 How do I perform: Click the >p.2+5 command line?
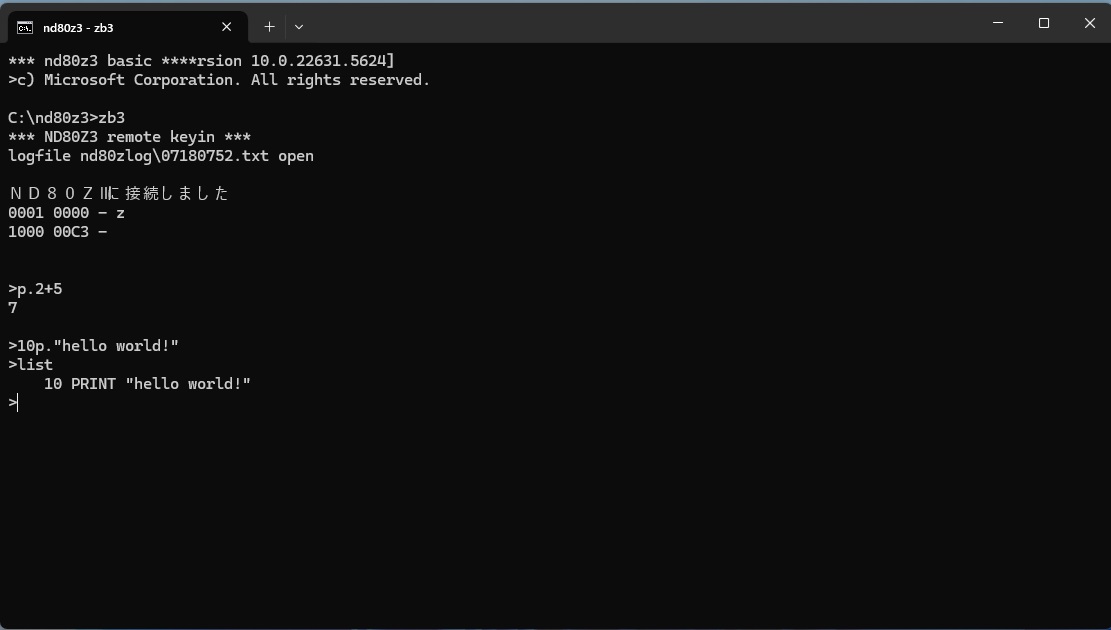pos(35,289)
